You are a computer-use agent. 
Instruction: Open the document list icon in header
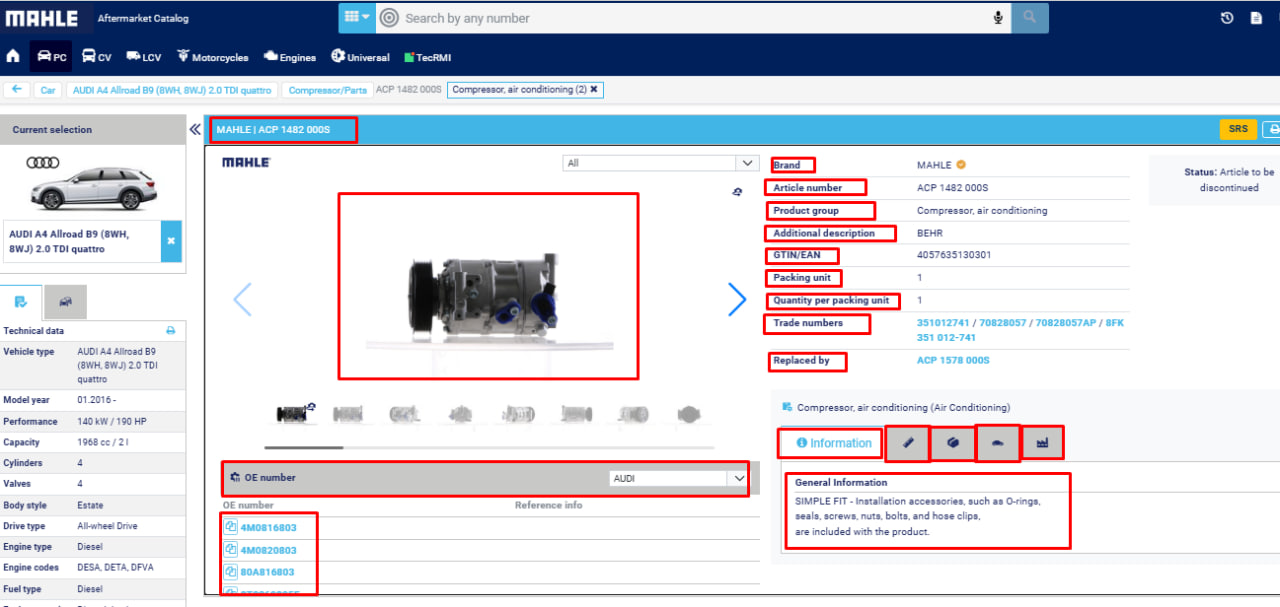[1256, 18]
